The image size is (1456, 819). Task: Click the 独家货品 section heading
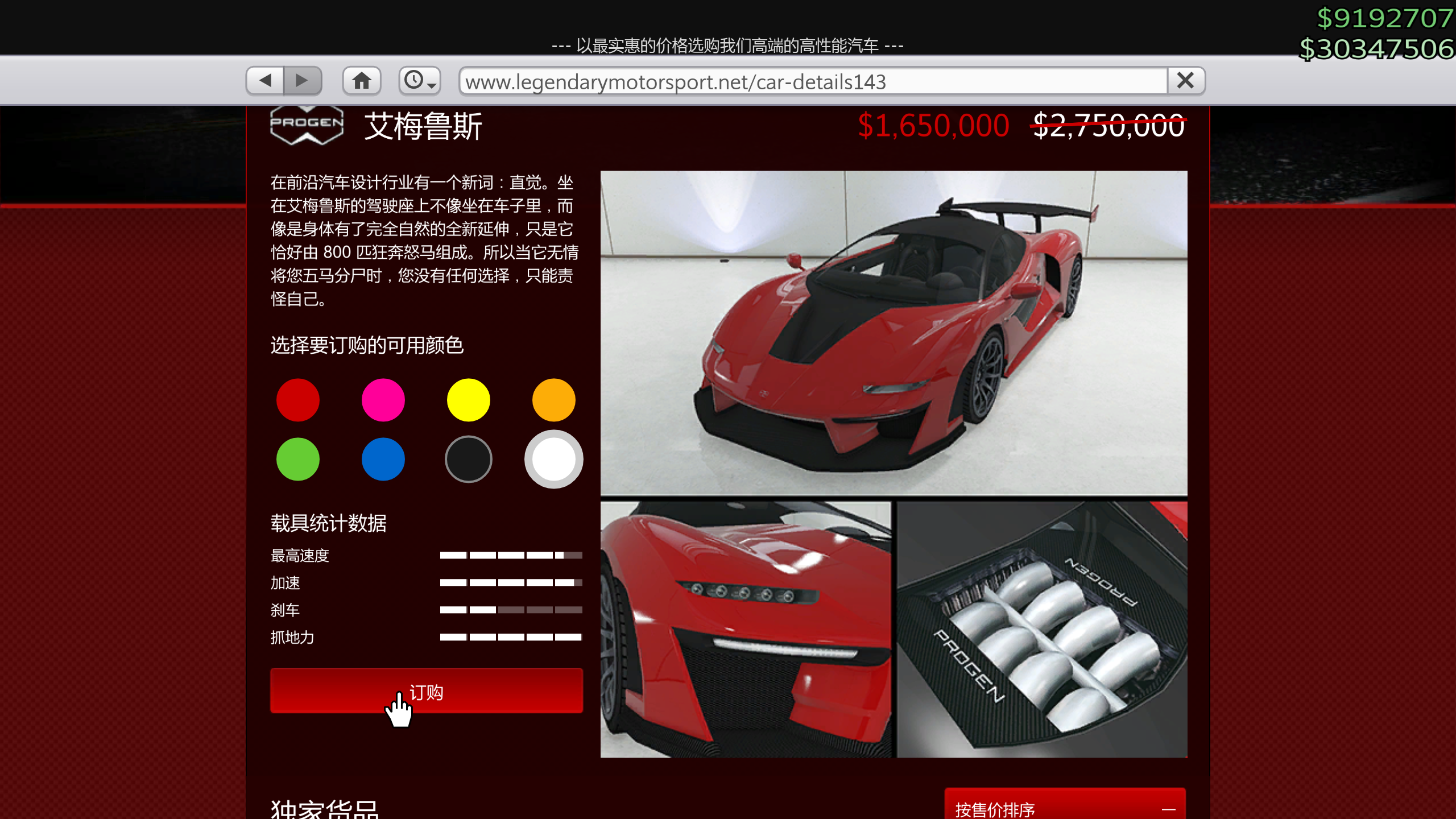tap(325, 808)
